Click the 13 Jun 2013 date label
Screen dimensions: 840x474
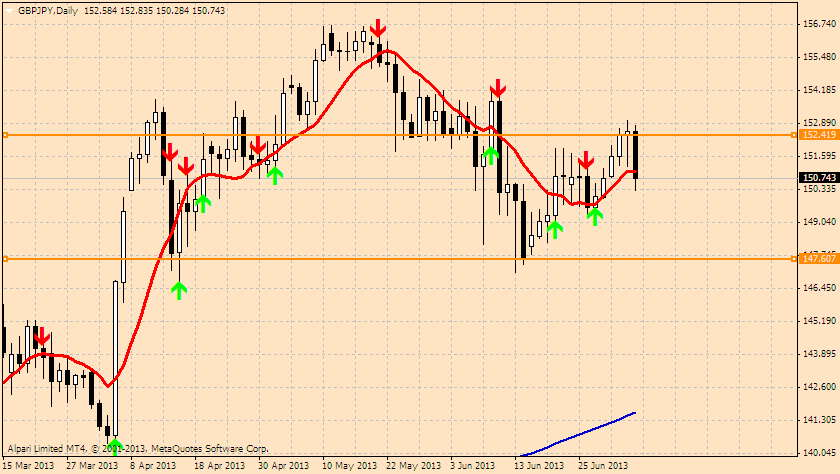pos(539,465)
